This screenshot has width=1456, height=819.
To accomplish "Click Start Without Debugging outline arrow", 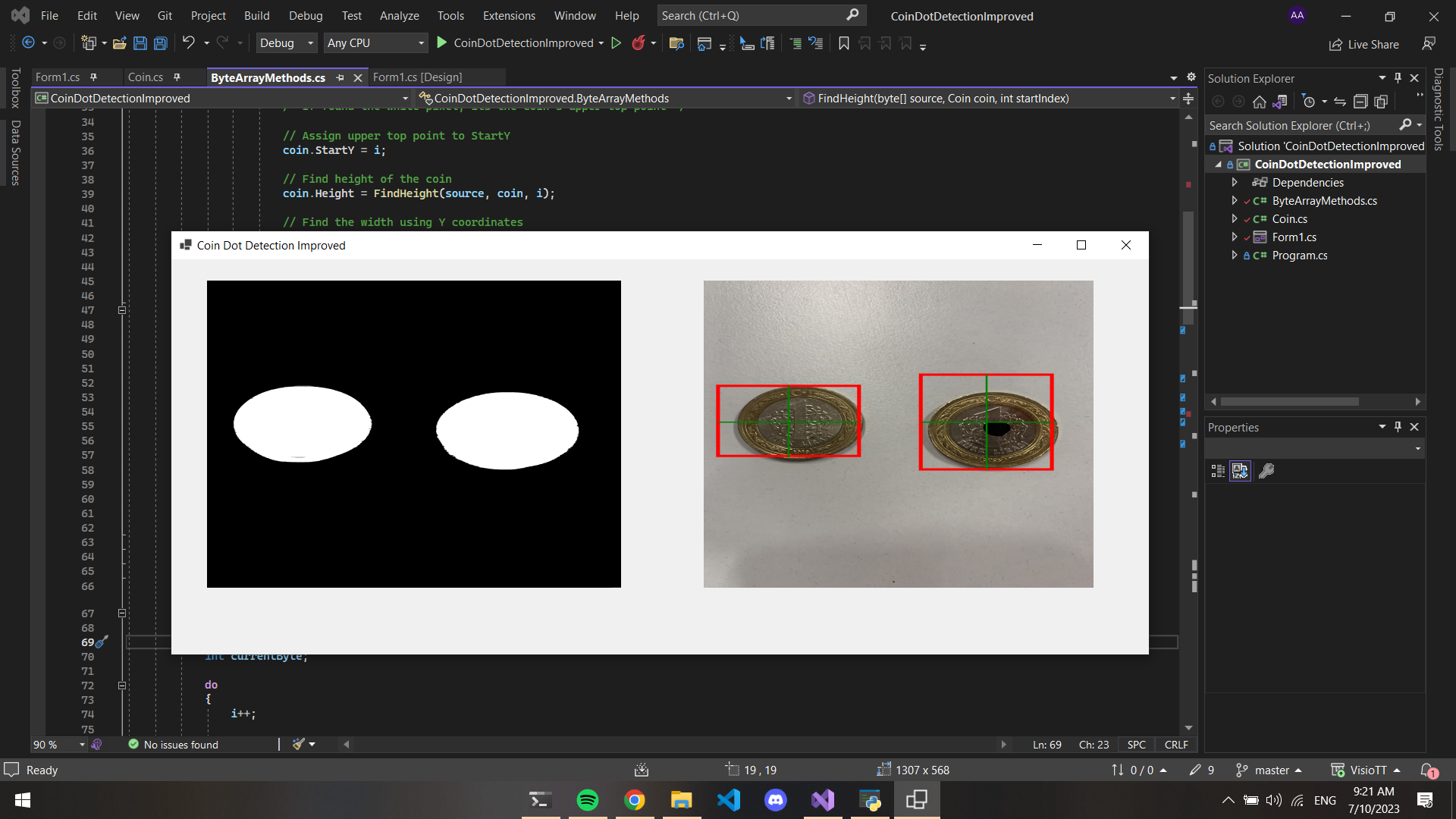I will [x=617, y=43].
